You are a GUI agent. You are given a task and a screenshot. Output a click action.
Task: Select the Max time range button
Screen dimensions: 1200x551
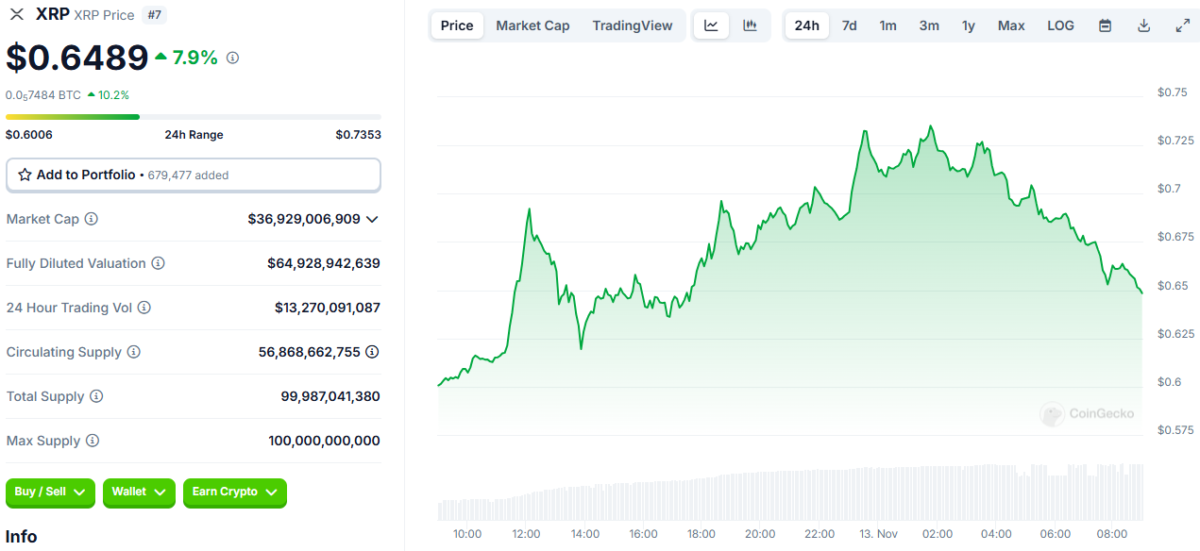click(1011, 26)
